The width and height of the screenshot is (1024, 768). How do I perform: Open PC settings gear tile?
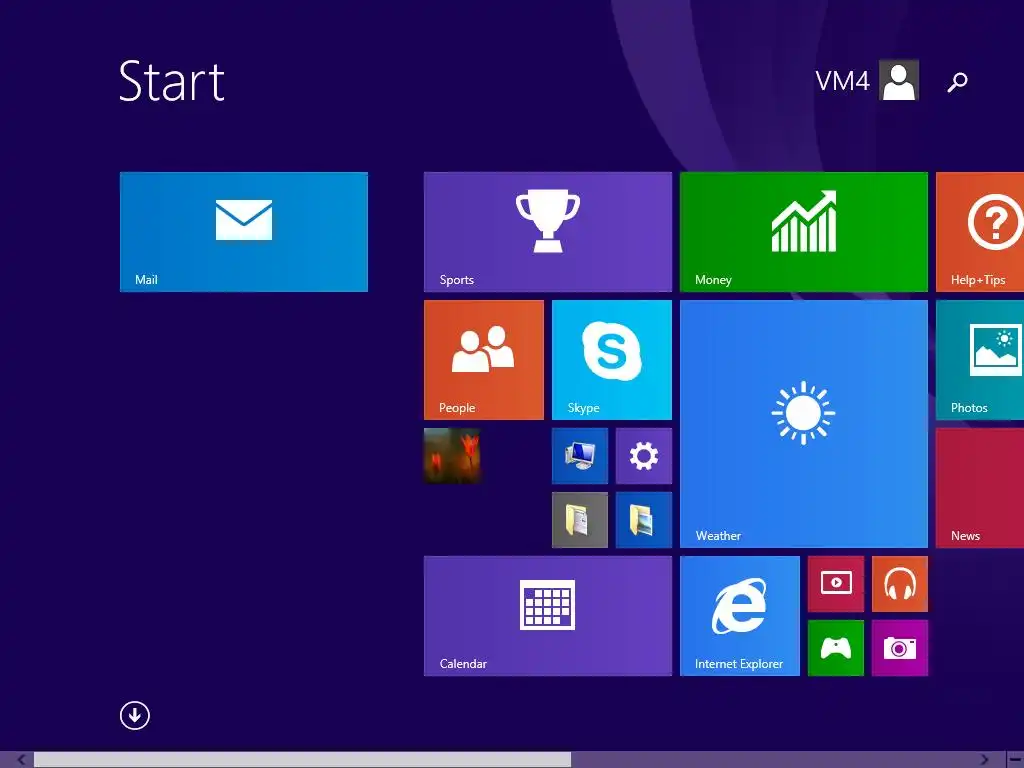[643, 456]
